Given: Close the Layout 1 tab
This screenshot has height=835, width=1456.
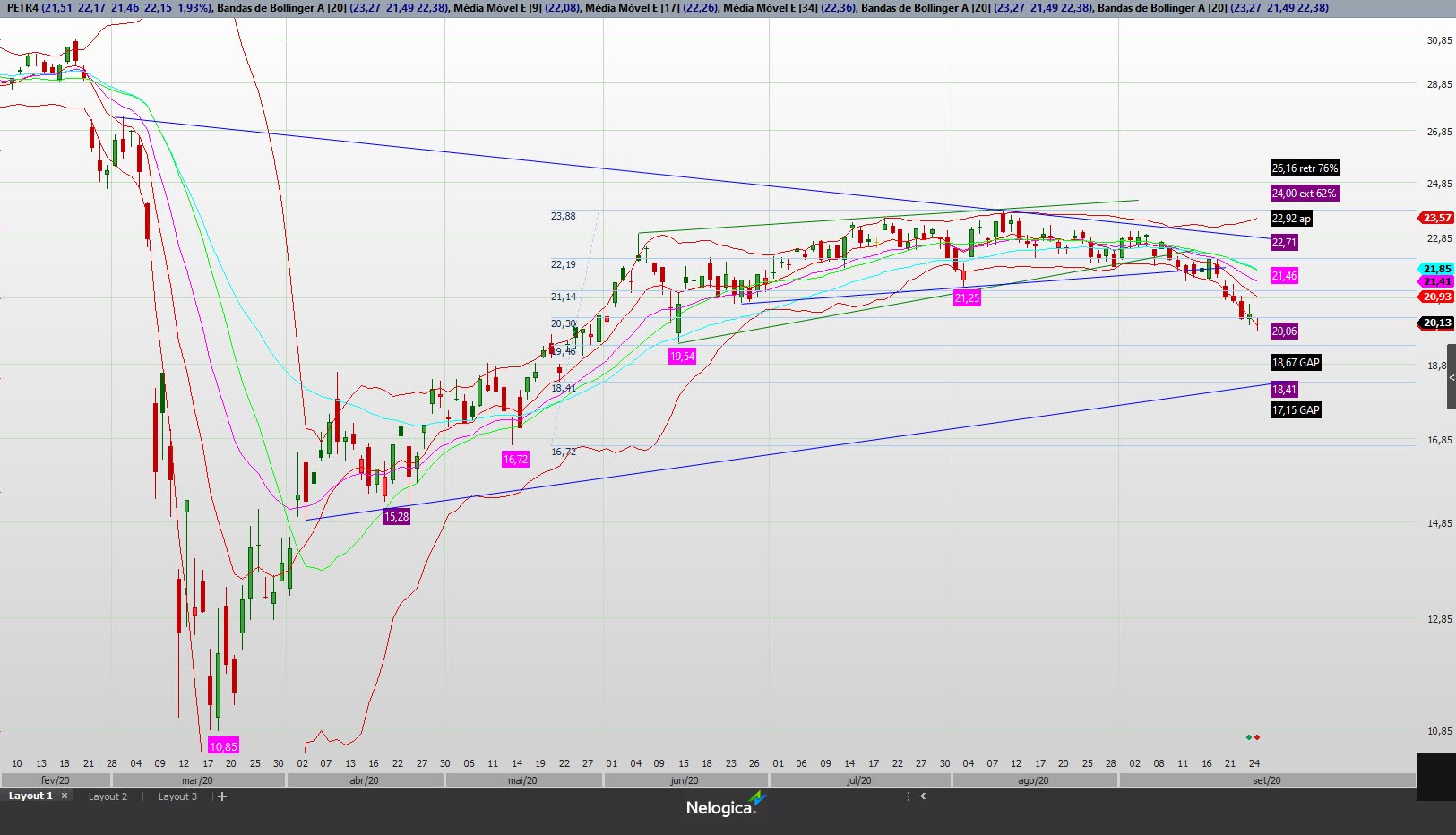Looking at the screenshot, I should [65, 796].
